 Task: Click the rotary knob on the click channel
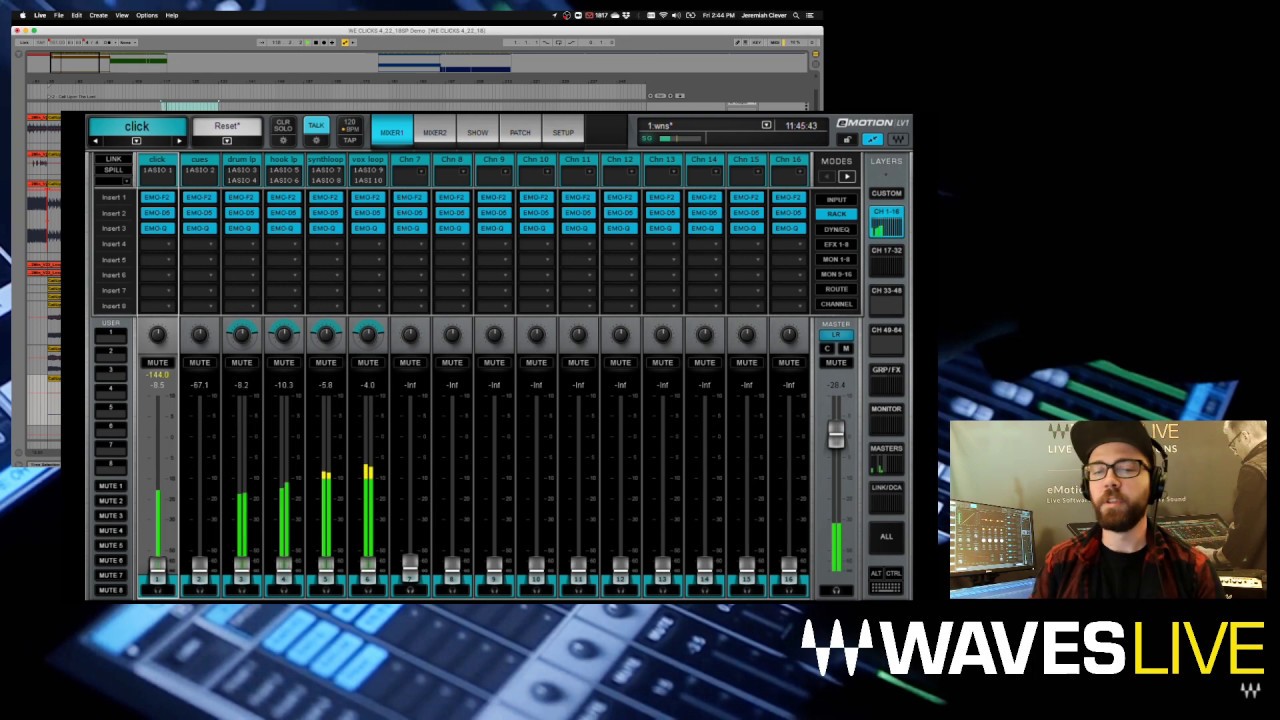pos(157,335)
